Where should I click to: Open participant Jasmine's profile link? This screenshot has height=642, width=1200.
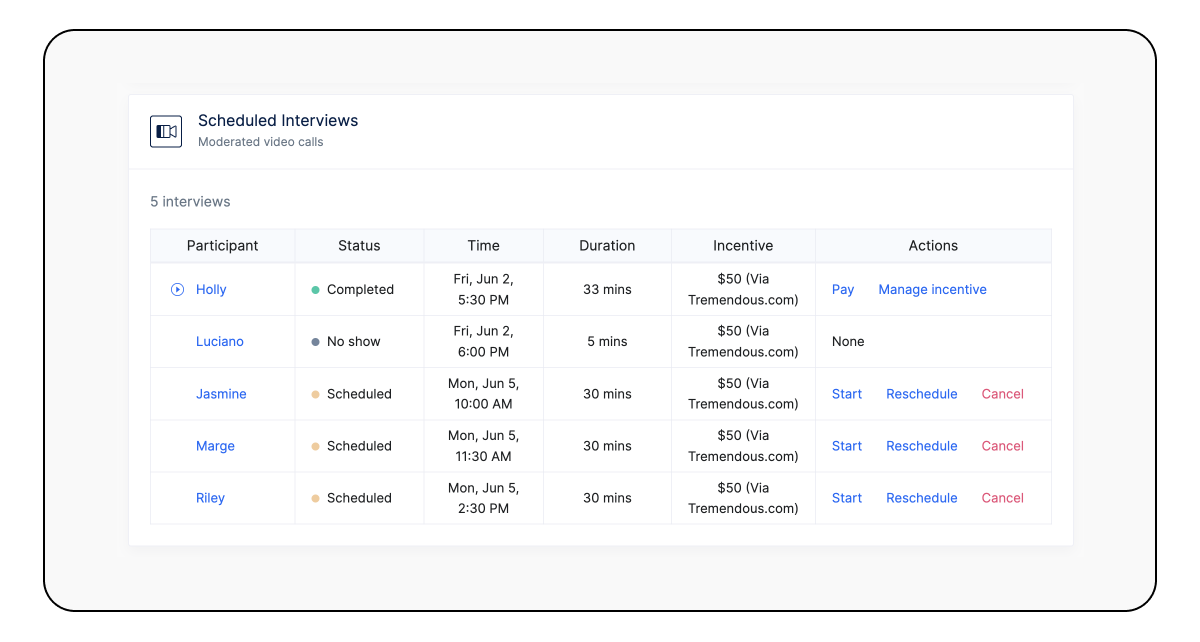(x=221, y=394)
